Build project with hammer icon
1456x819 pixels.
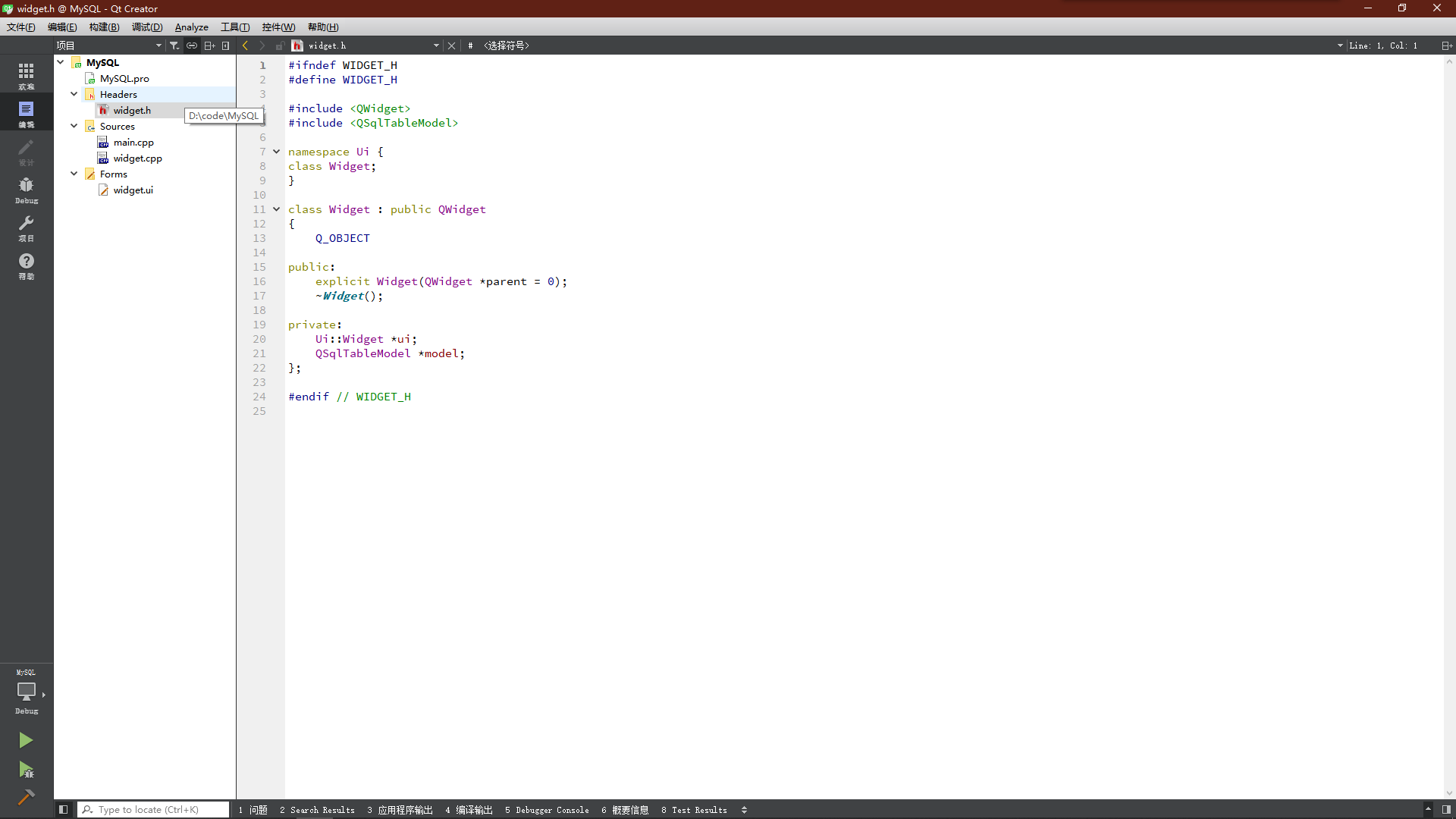26,797
